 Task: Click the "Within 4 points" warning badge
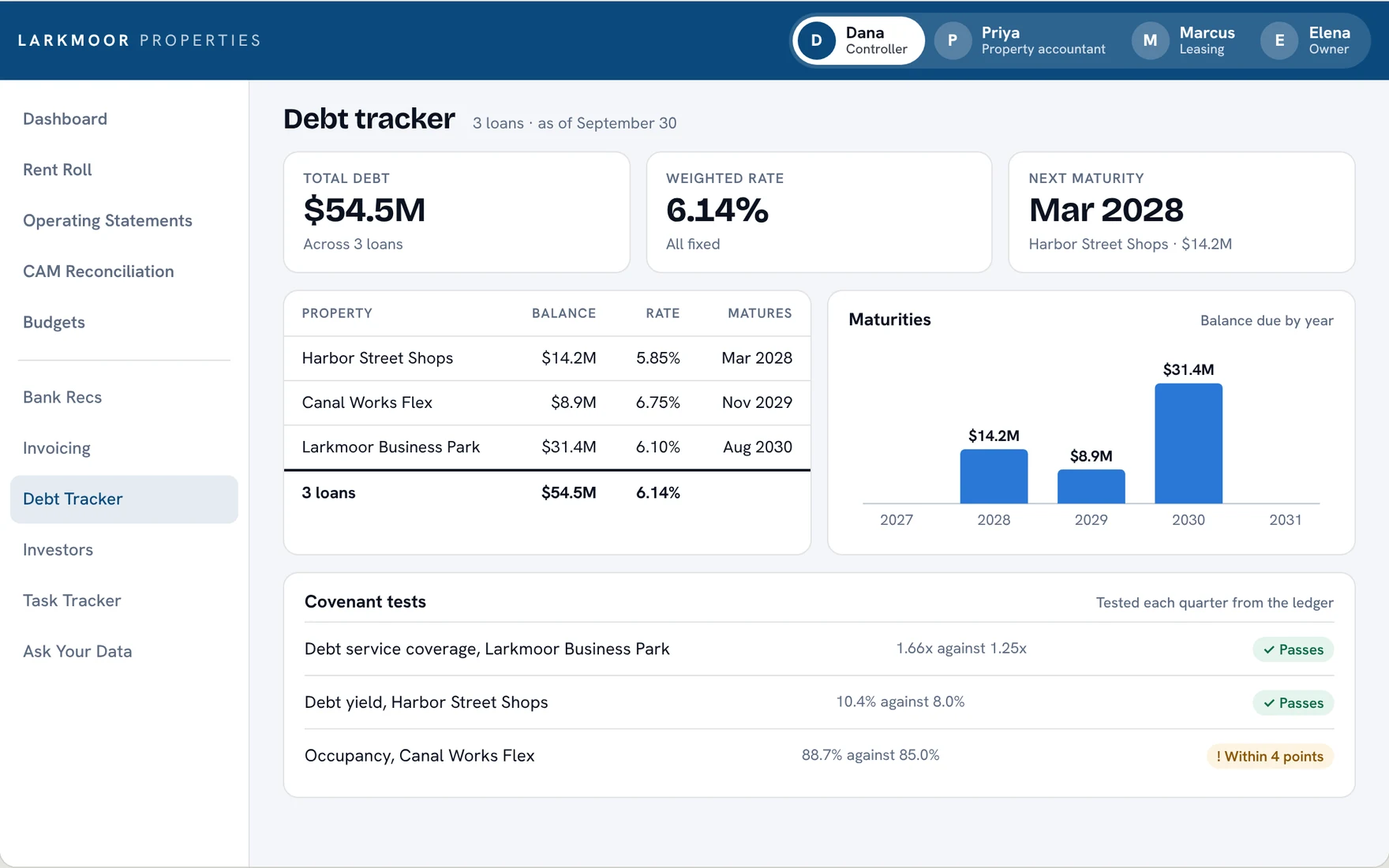[x=1270, y=757]
